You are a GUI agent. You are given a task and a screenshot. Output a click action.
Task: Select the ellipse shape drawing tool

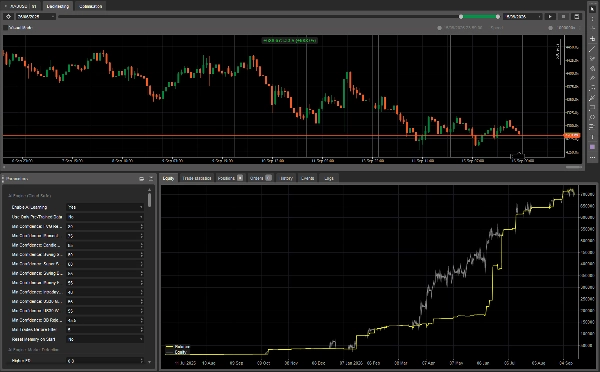click(x=592, y=117)
